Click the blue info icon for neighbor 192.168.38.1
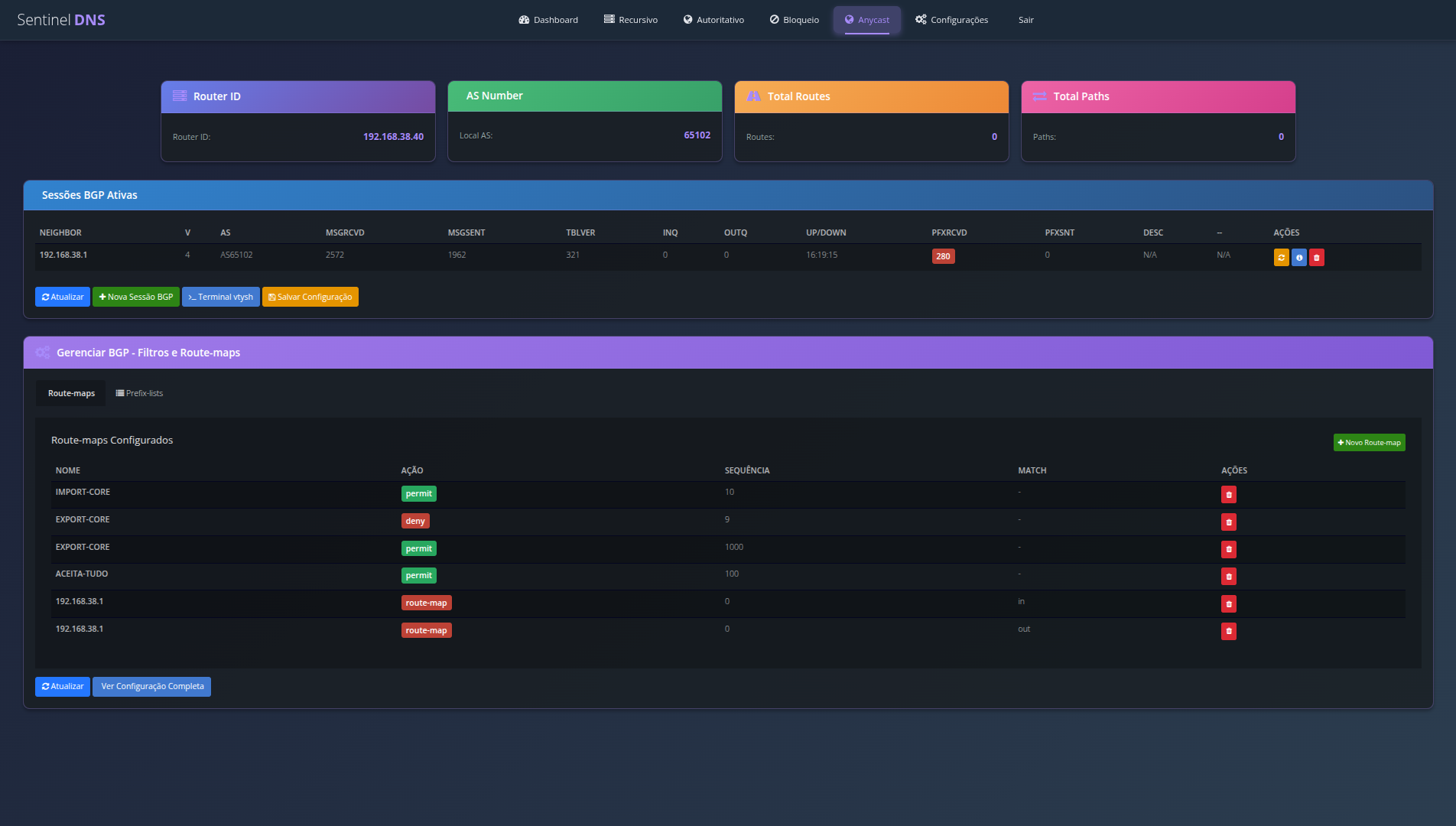The image size is (1456, 826). (x=1299, y=258)
